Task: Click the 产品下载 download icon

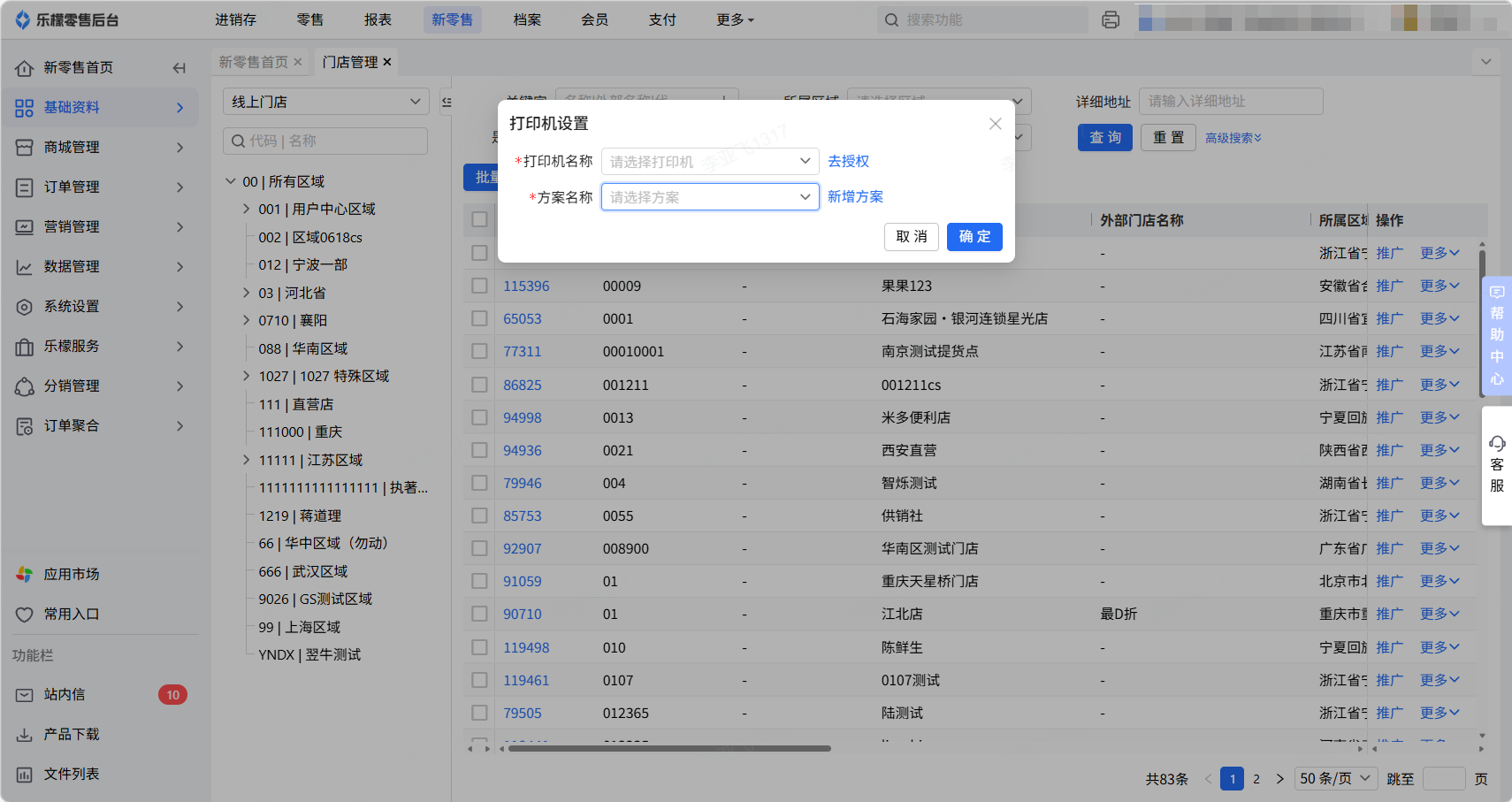Action: point(24,735)
